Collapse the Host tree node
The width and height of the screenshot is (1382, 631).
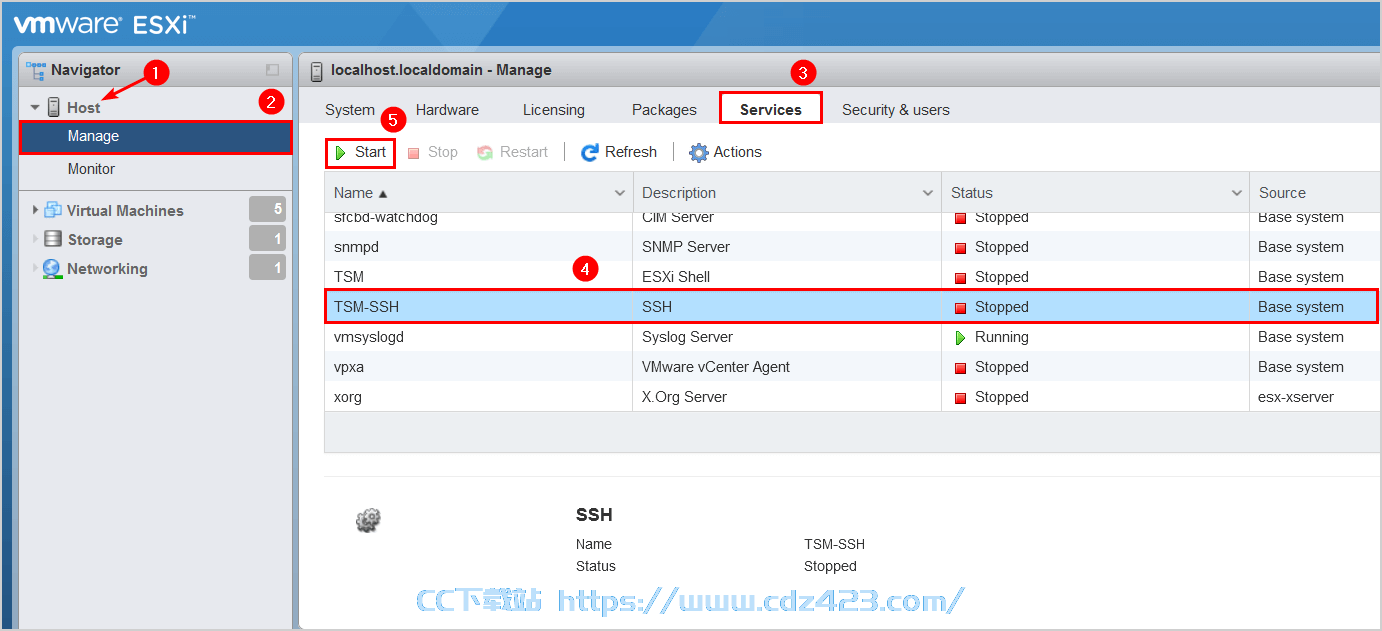click(35, 108)
